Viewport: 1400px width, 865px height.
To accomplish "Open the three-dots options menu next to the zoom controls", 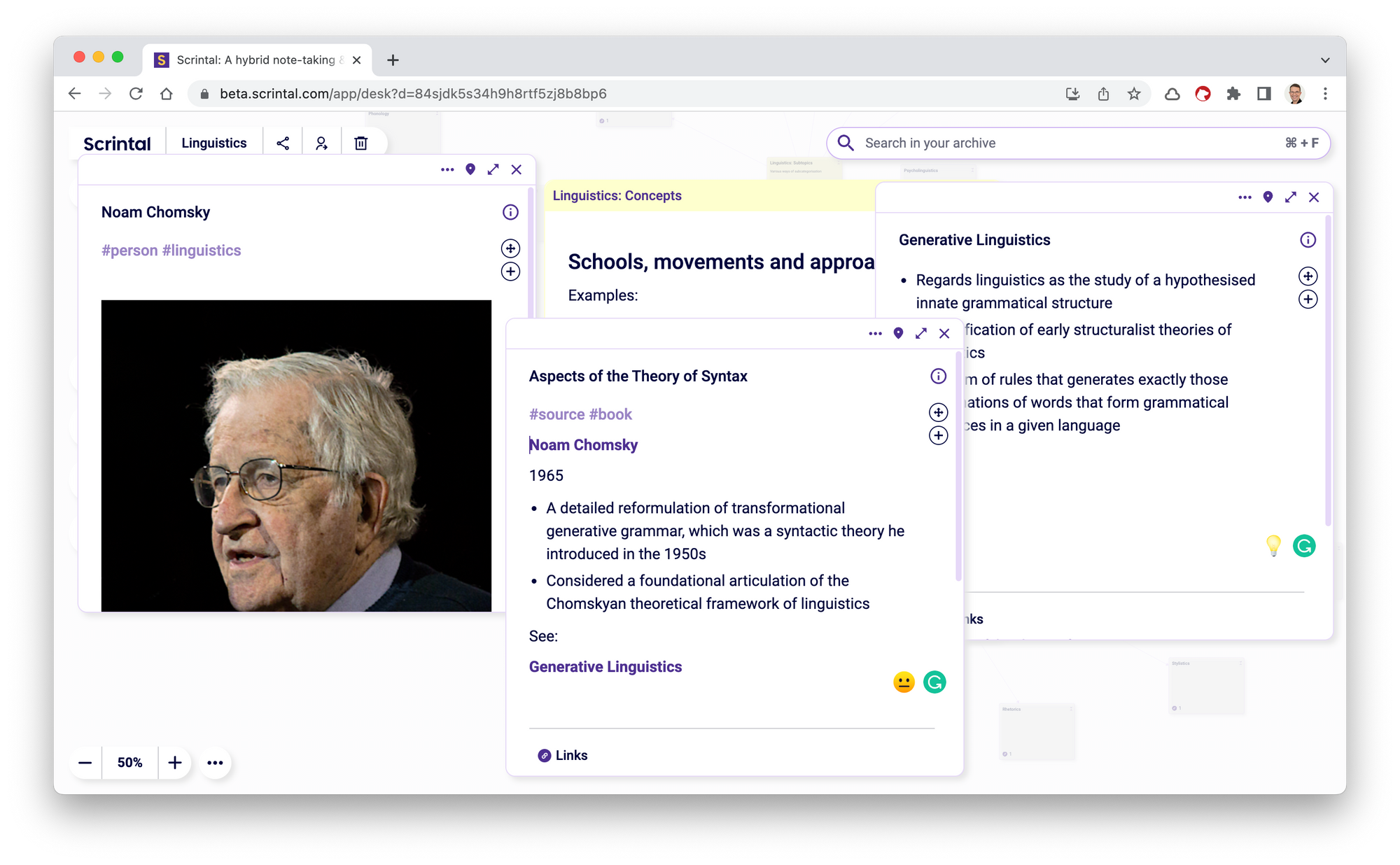I will pyautogui.click(x=215, y=763).
